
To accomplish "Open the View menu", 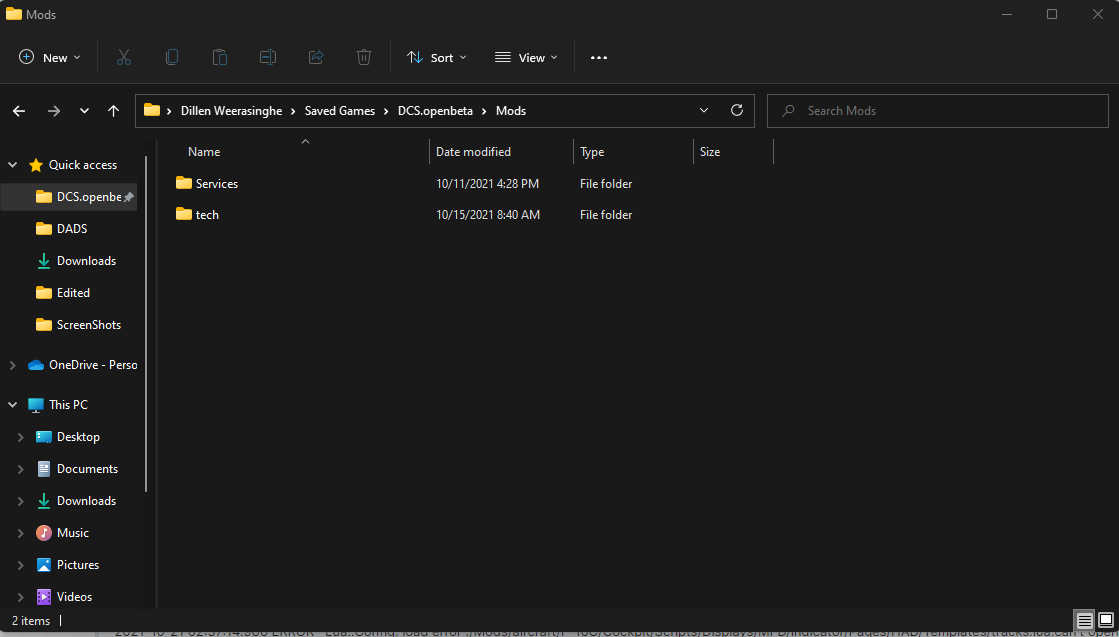I will pos(526,58).
